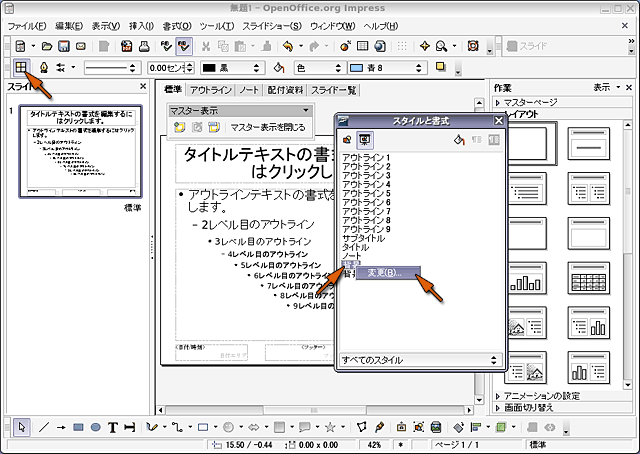This screenshot has height=454, width=640.
Task: Toggle the Presentation Styles button
Action: coord(364,140)
